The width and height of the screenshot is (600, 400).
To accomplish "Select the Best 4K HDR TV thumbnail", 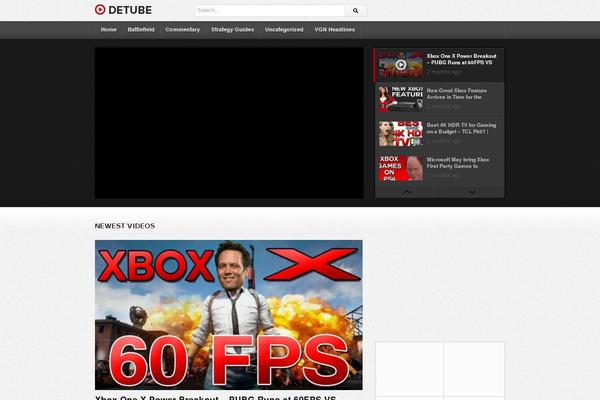I will point(401,134).
